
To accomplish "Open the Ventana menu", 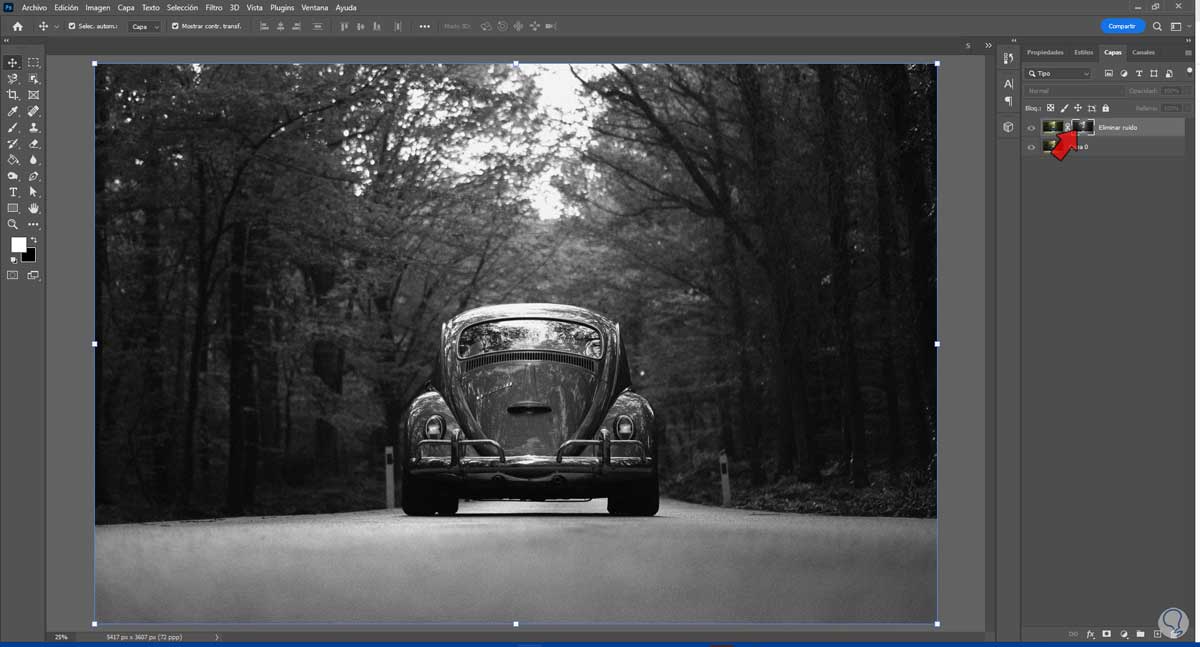I will tap(314, 7).
